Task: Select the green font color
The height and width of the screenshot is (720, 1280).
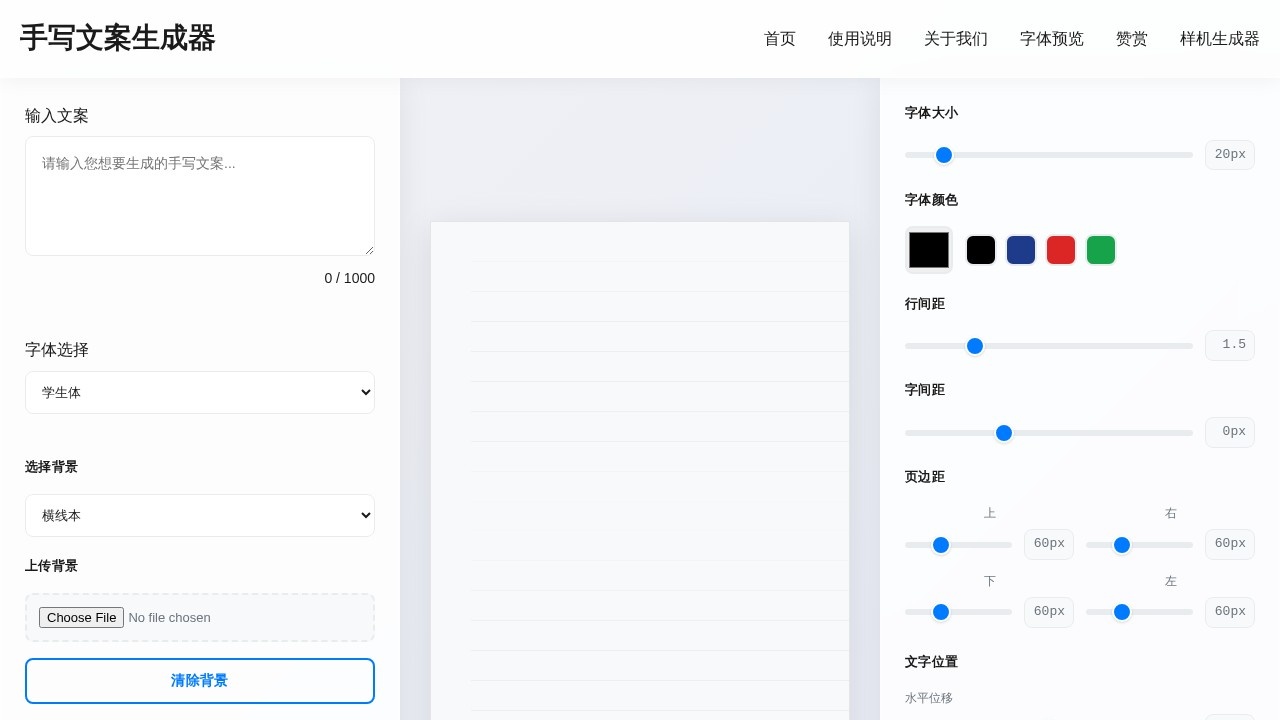Action: [1101, 250]
